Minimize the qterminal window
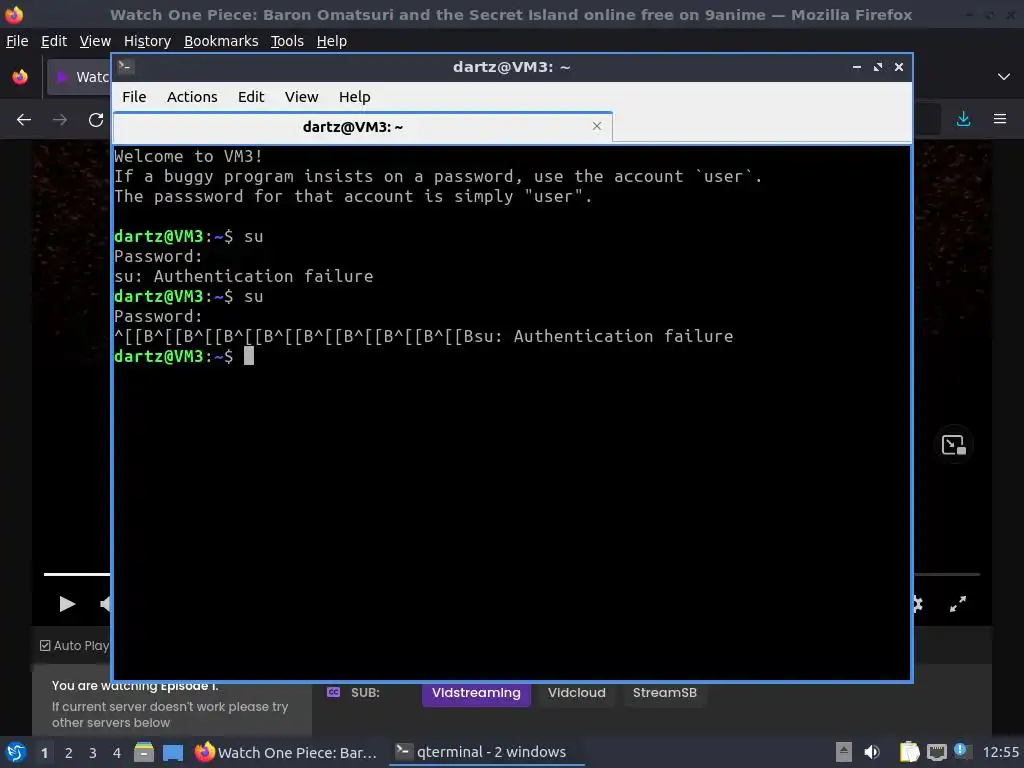1024x768 pixels. 856,67
